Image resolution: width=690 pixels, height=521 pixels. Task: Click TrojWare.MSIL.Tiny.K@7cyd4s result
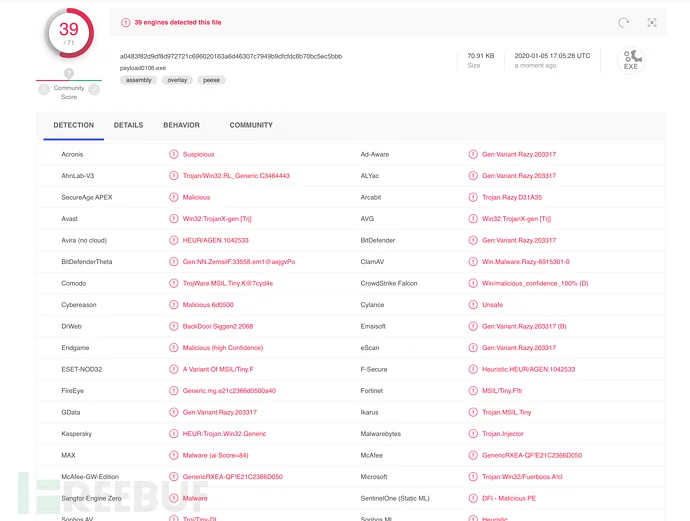click(228, 283)
